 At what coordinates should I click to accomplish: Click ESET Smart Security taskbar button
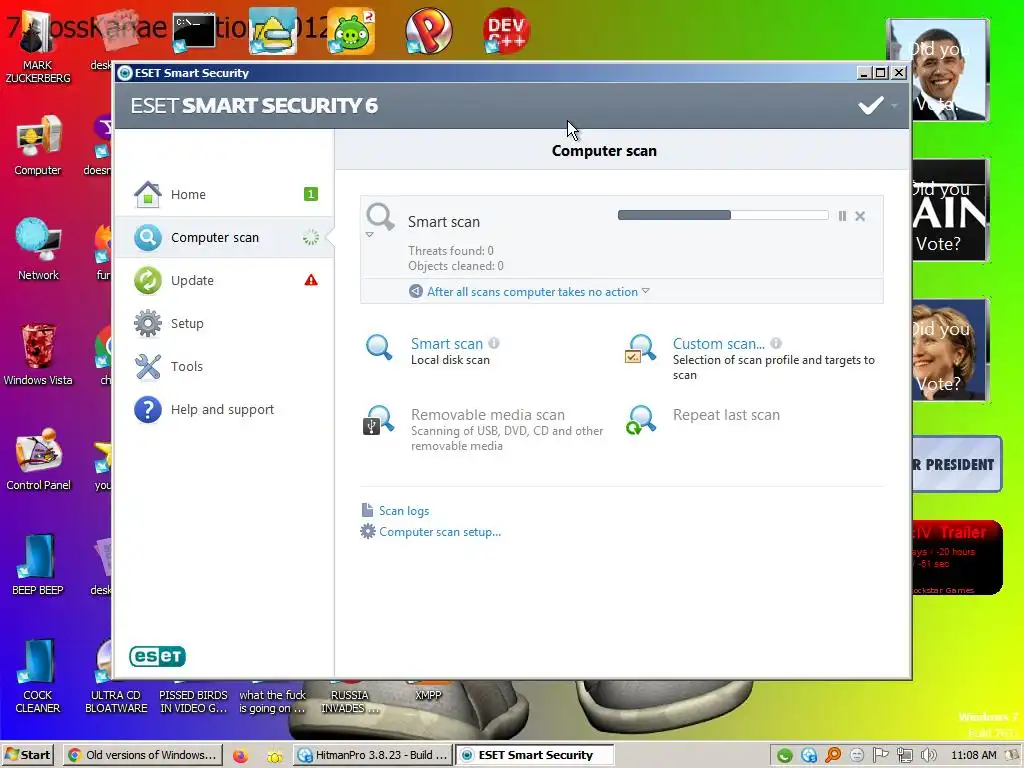click(x=534, y=755)
